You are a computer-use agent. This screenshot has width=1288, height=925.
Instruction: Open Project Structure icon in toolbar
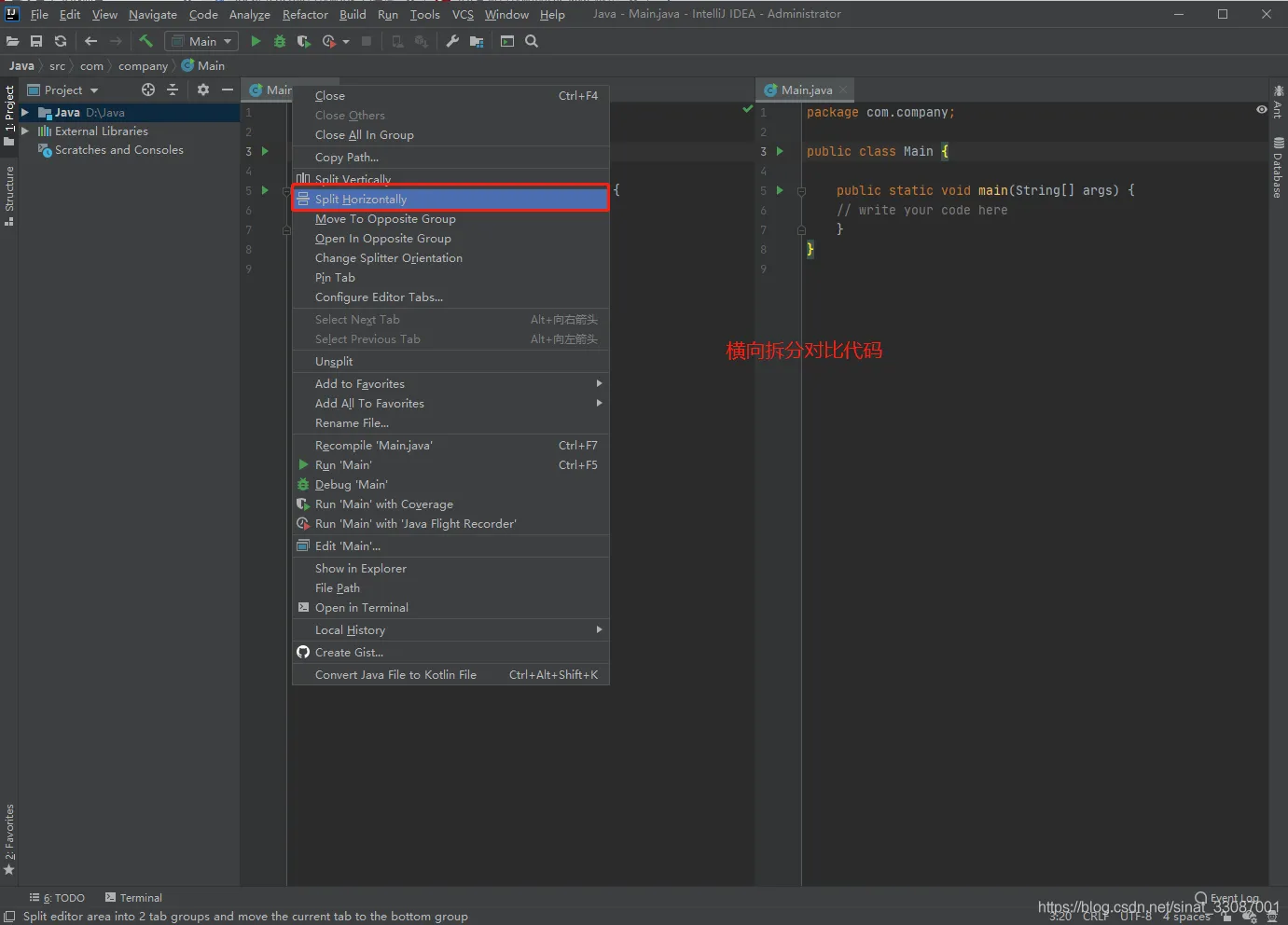[x=477, y=41]
